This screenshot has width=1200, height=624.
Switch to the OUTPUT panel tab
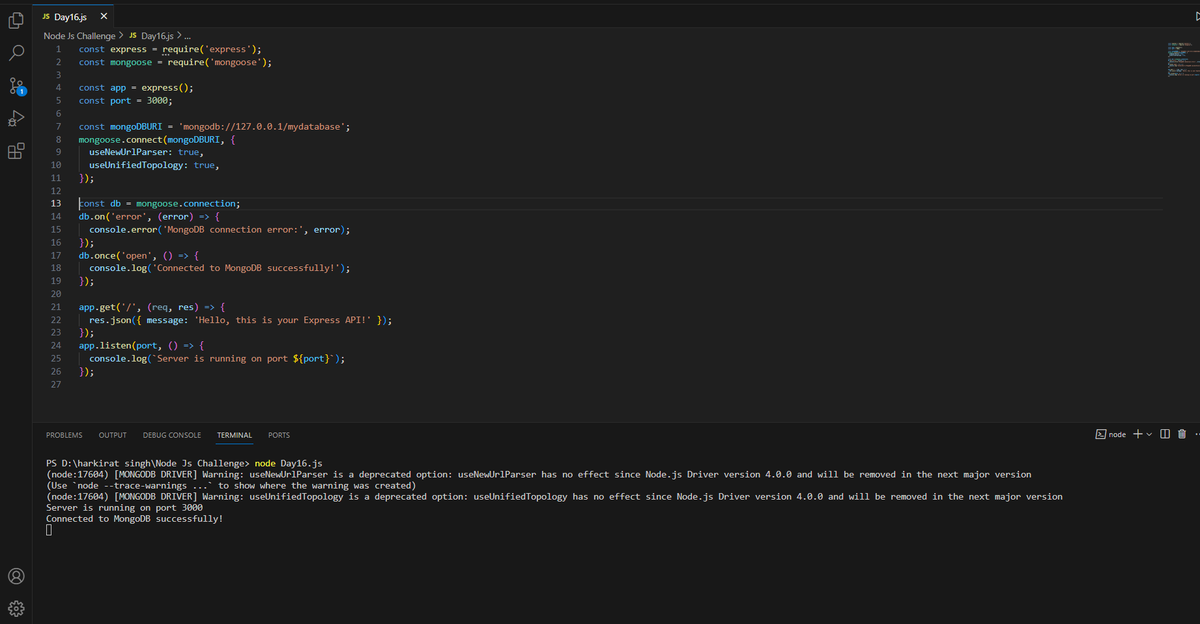[112, 435]
